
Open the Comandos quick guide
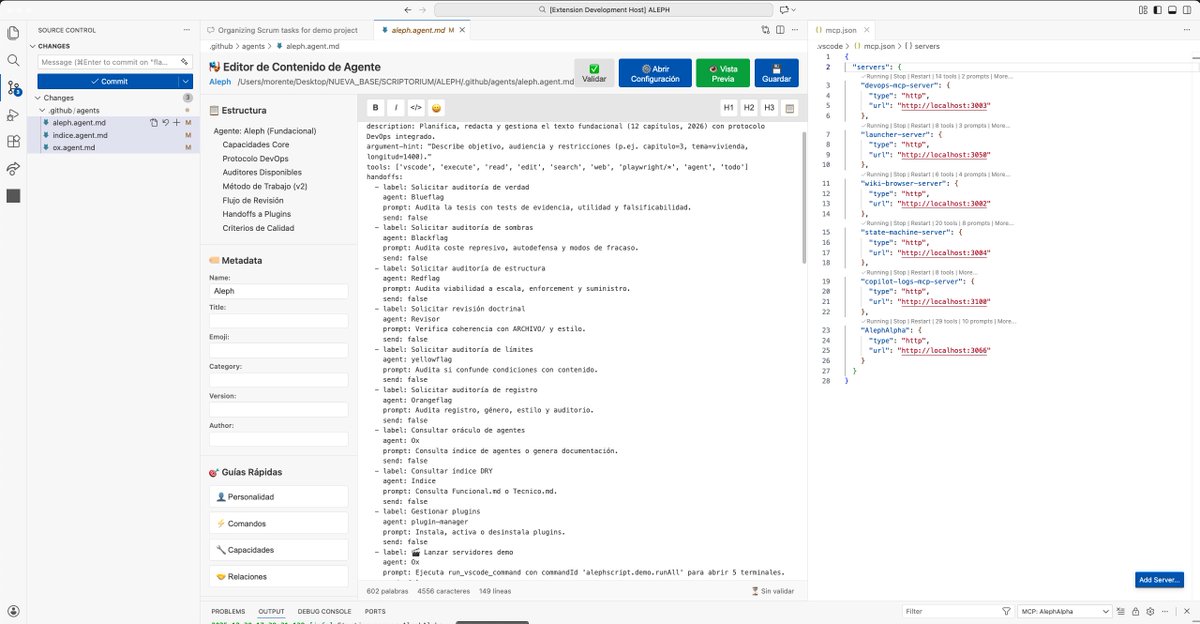point(279,523)
